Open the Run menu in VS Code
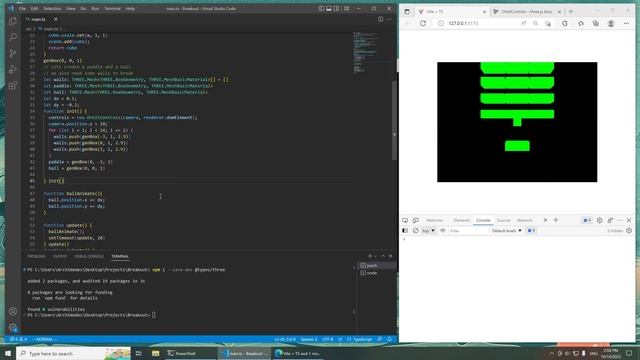Viewport: 640px width, 360px height. coord(95,8)
